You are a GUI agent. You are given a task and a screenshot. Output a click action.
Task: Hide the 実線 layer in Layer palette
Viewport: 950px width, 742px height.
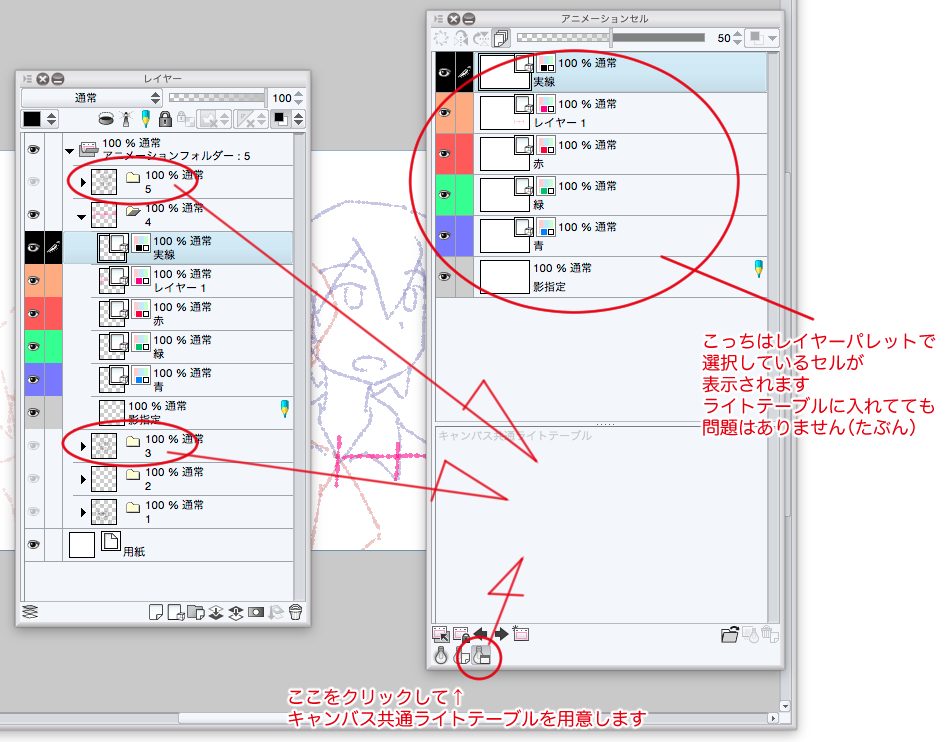34,248
